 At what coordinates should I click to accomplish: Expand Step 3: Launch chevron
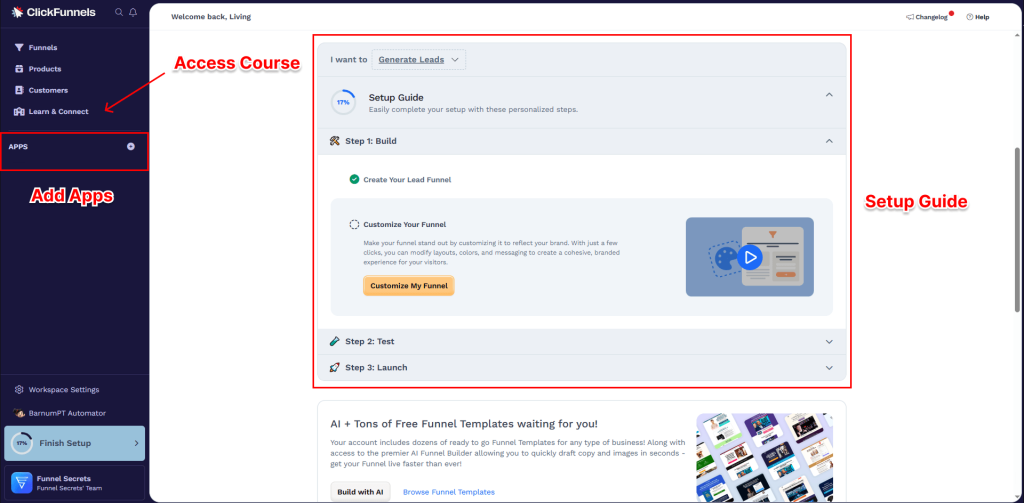pos(829,367)
